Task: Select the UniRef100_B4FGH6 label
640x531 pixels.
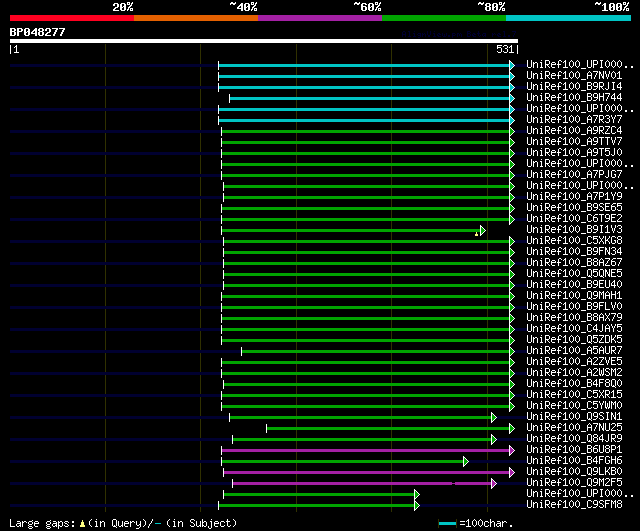Action: click(574, 461)
